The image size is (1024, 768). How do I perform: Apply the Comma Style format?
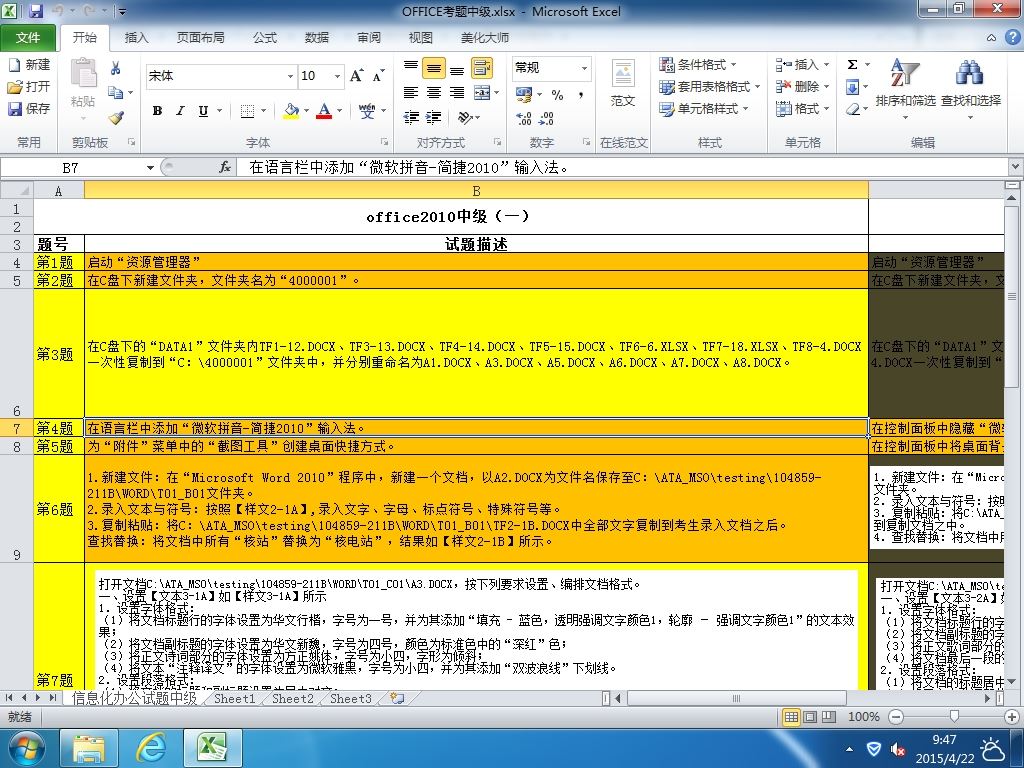click(x=581, y=95)
